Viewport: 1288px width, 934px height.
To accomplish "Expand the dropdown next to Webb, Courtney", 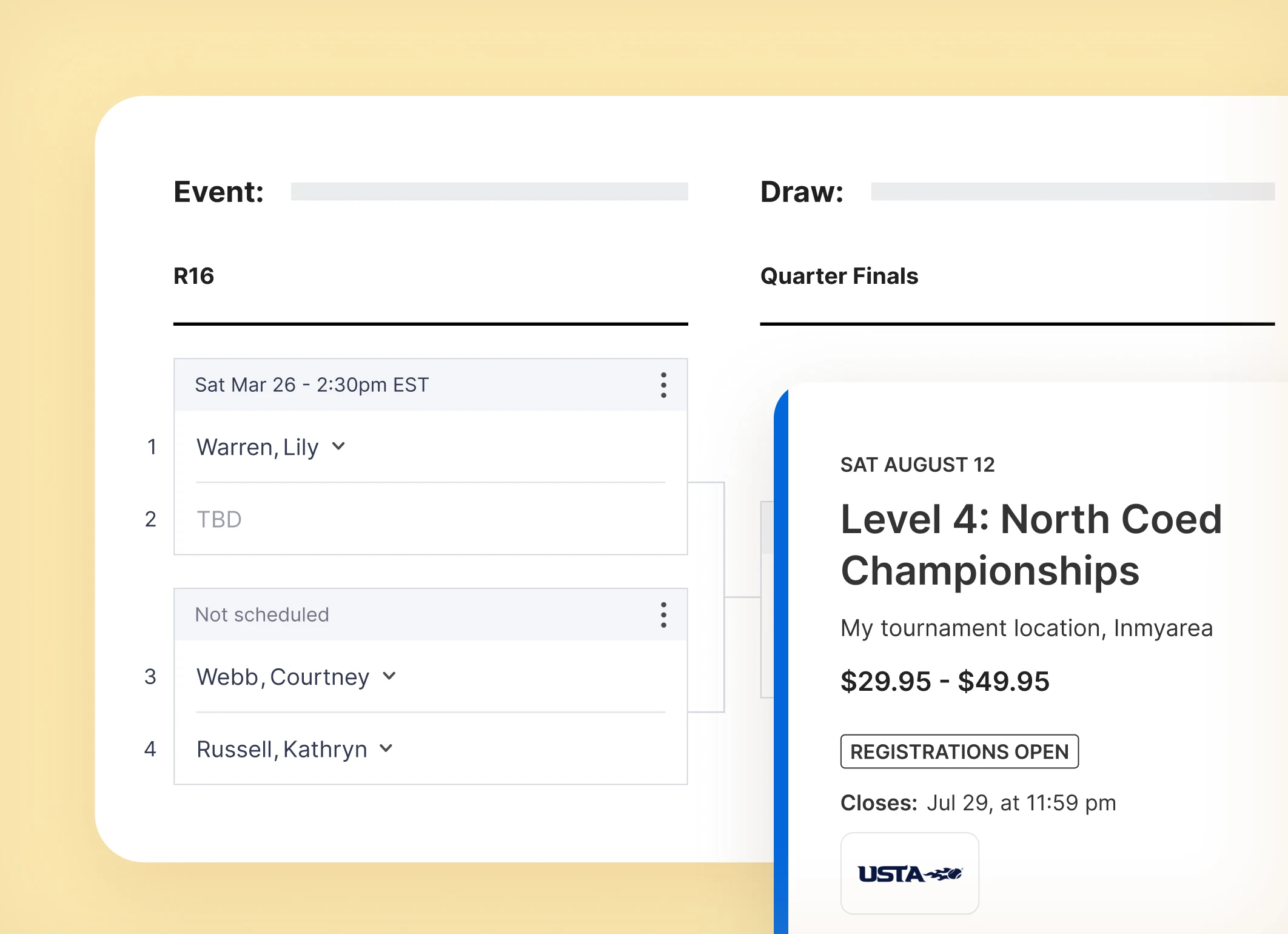I will [389, 676].
